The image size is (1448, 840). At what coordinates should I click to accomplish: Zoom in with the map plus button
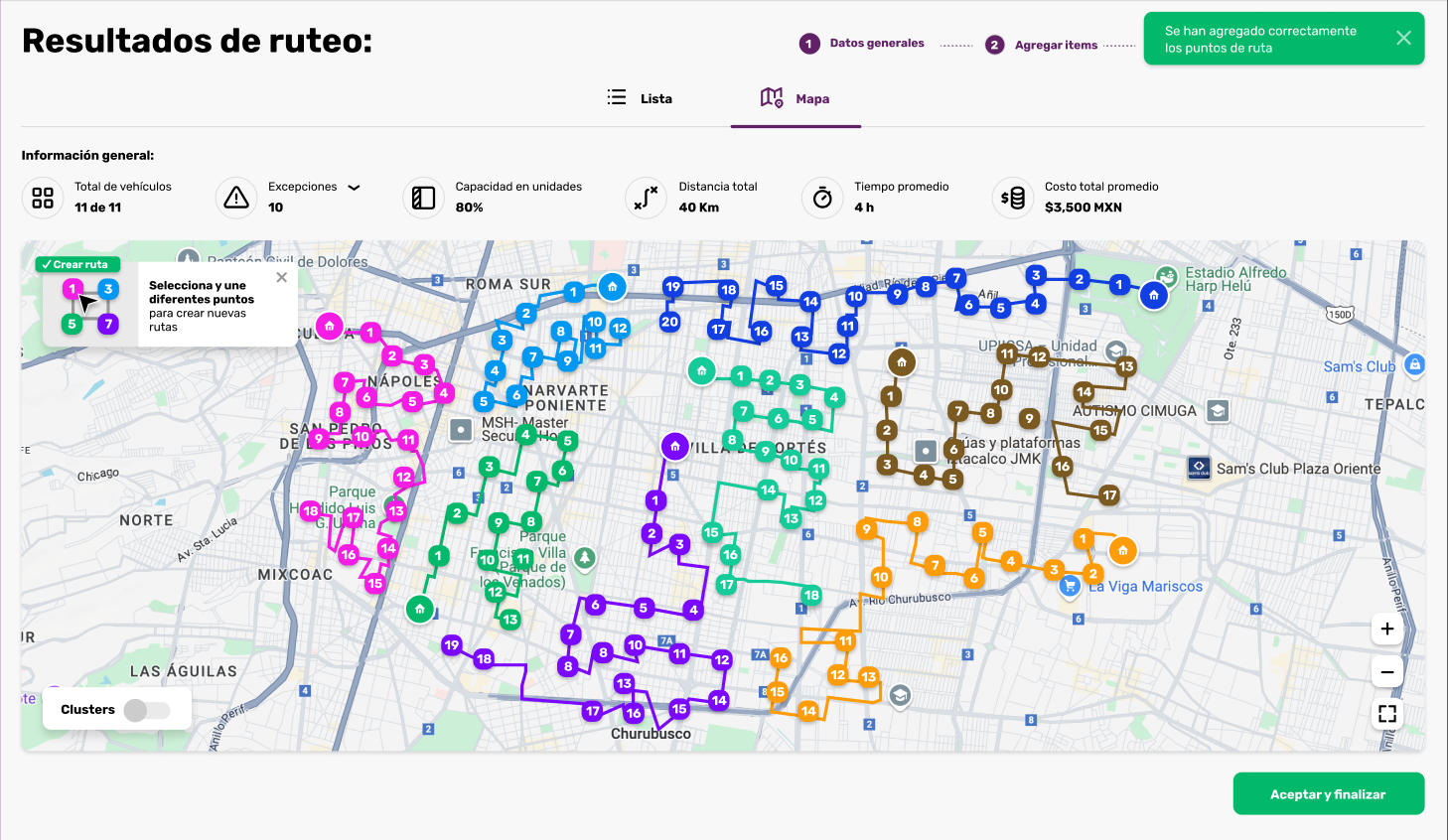[1387, 629]
